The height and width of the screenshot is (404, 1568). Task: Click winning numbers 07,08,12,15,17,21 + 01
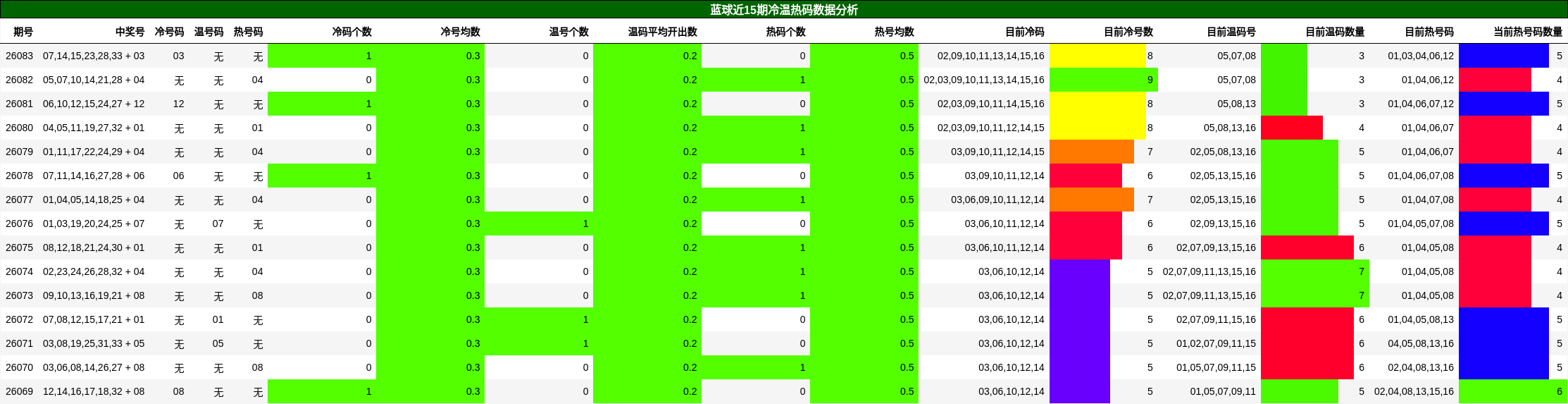click(94, 319)
